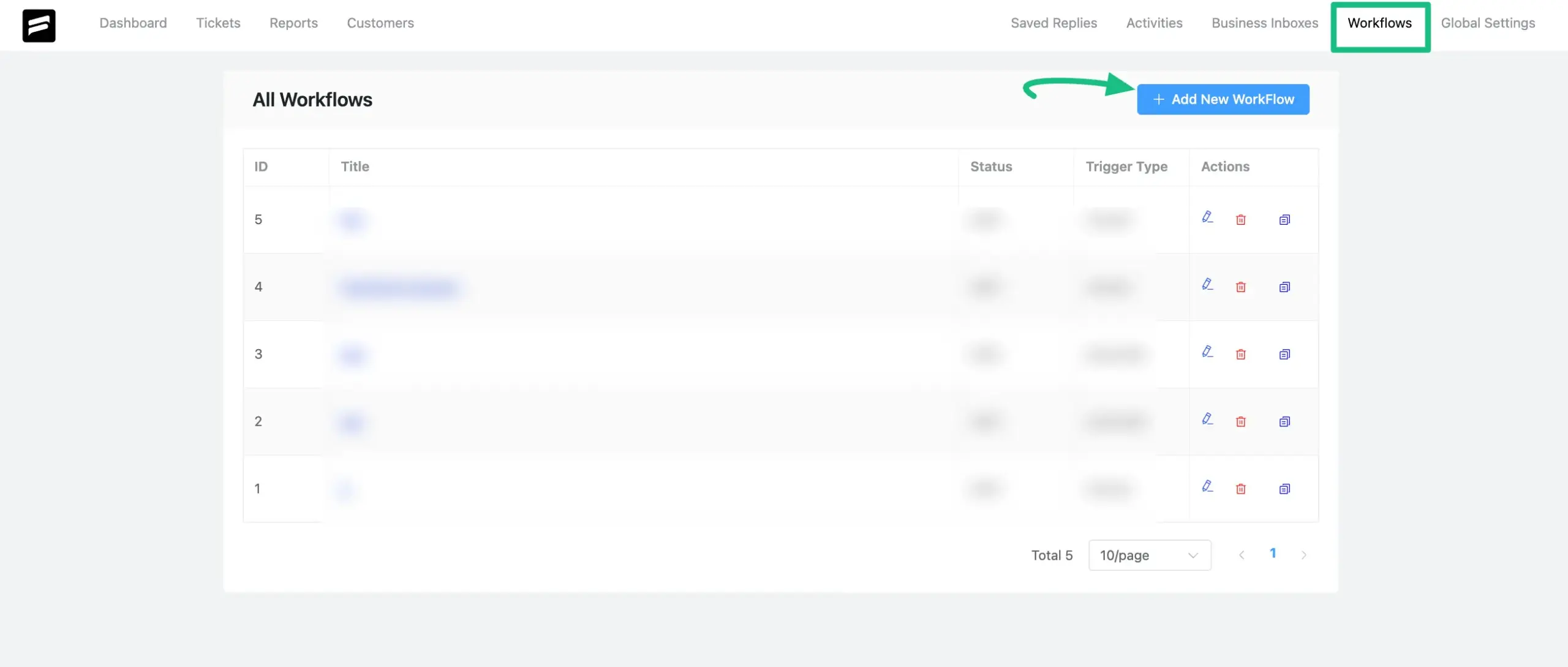Image resolution: width=1568 pixels, height=667 pixels.
Task: Go to next page arrow
Action: pyautogui.click(x=1303, y=555)
